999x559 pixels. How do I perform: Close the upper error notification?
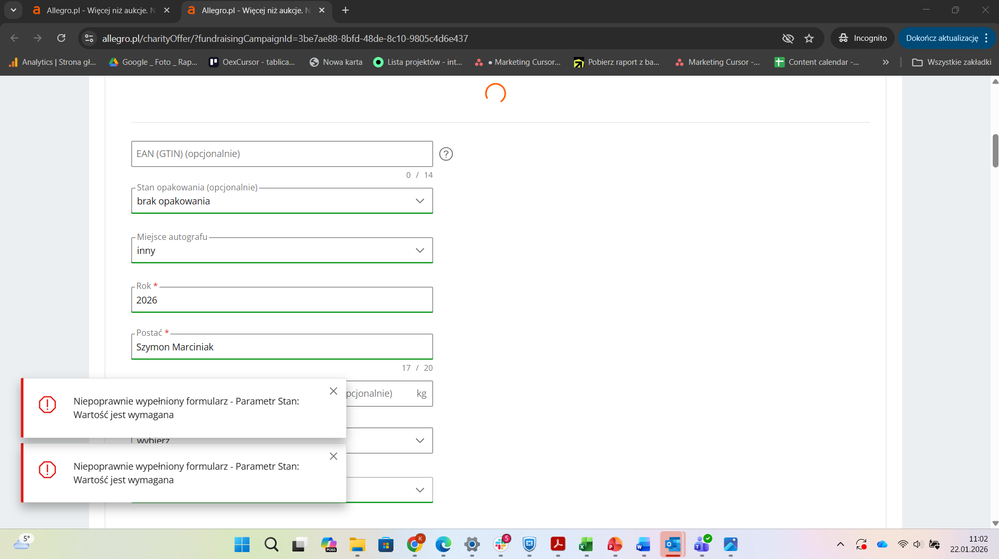tap(334, 391)
